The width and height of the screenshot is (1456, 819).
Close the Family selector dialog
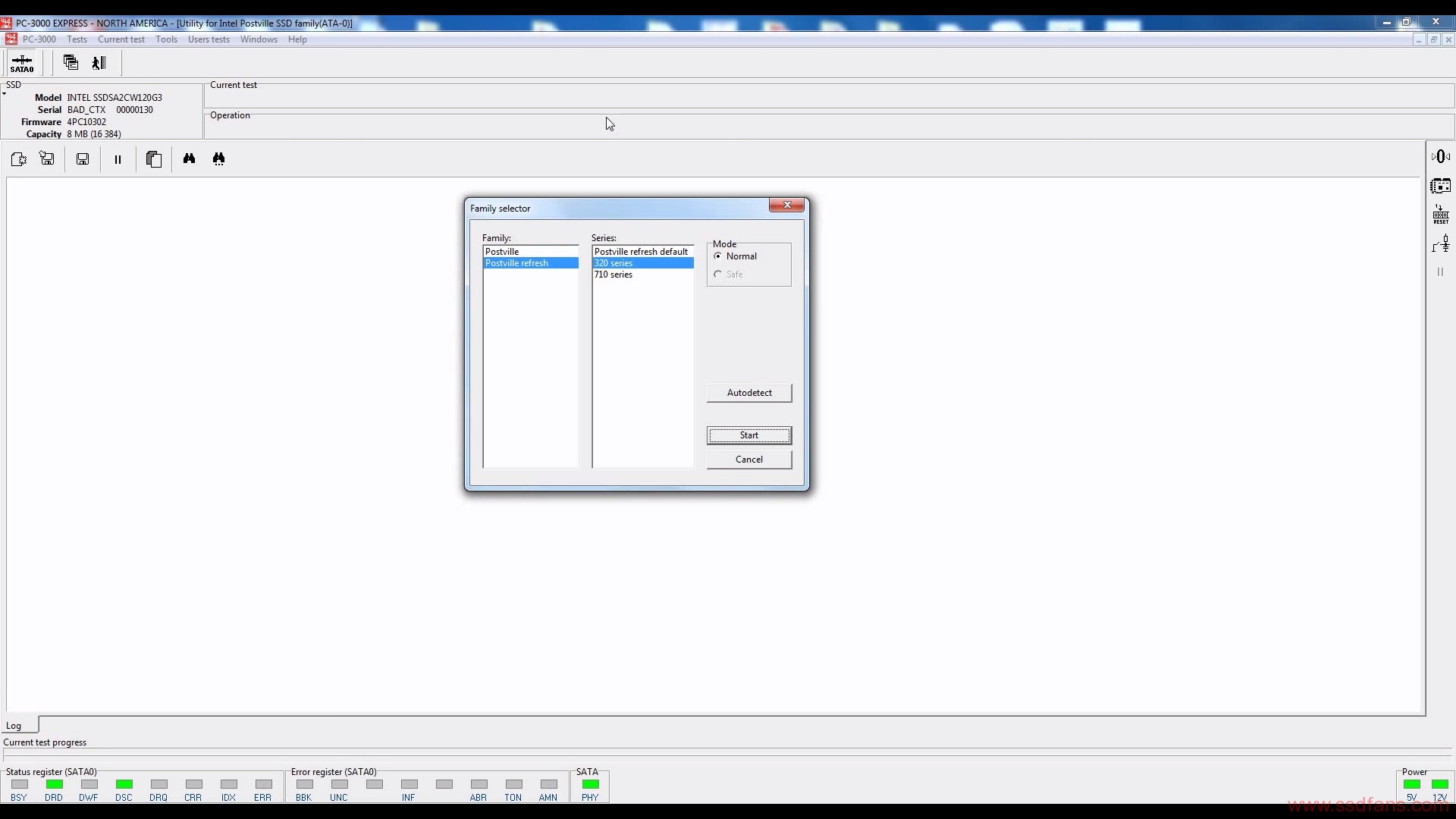tap(787, 205)
